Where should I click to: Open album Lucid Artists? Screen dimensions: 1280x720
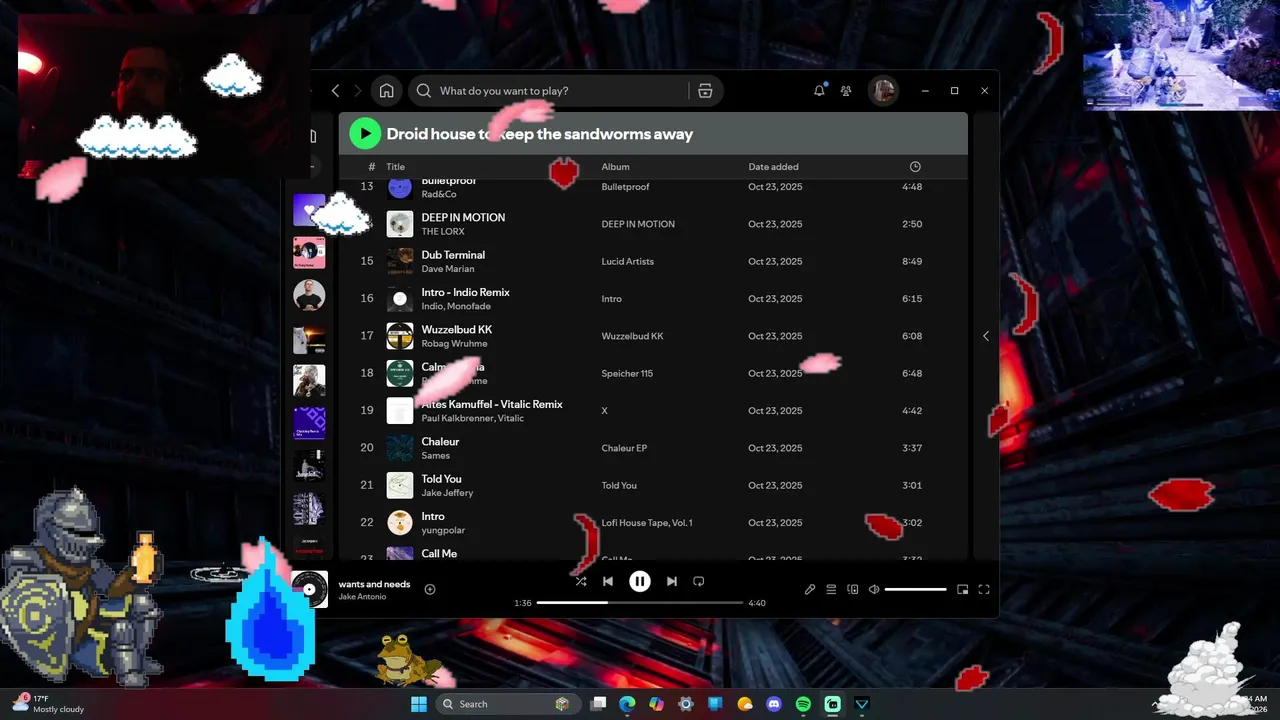[x=627, y=262]
